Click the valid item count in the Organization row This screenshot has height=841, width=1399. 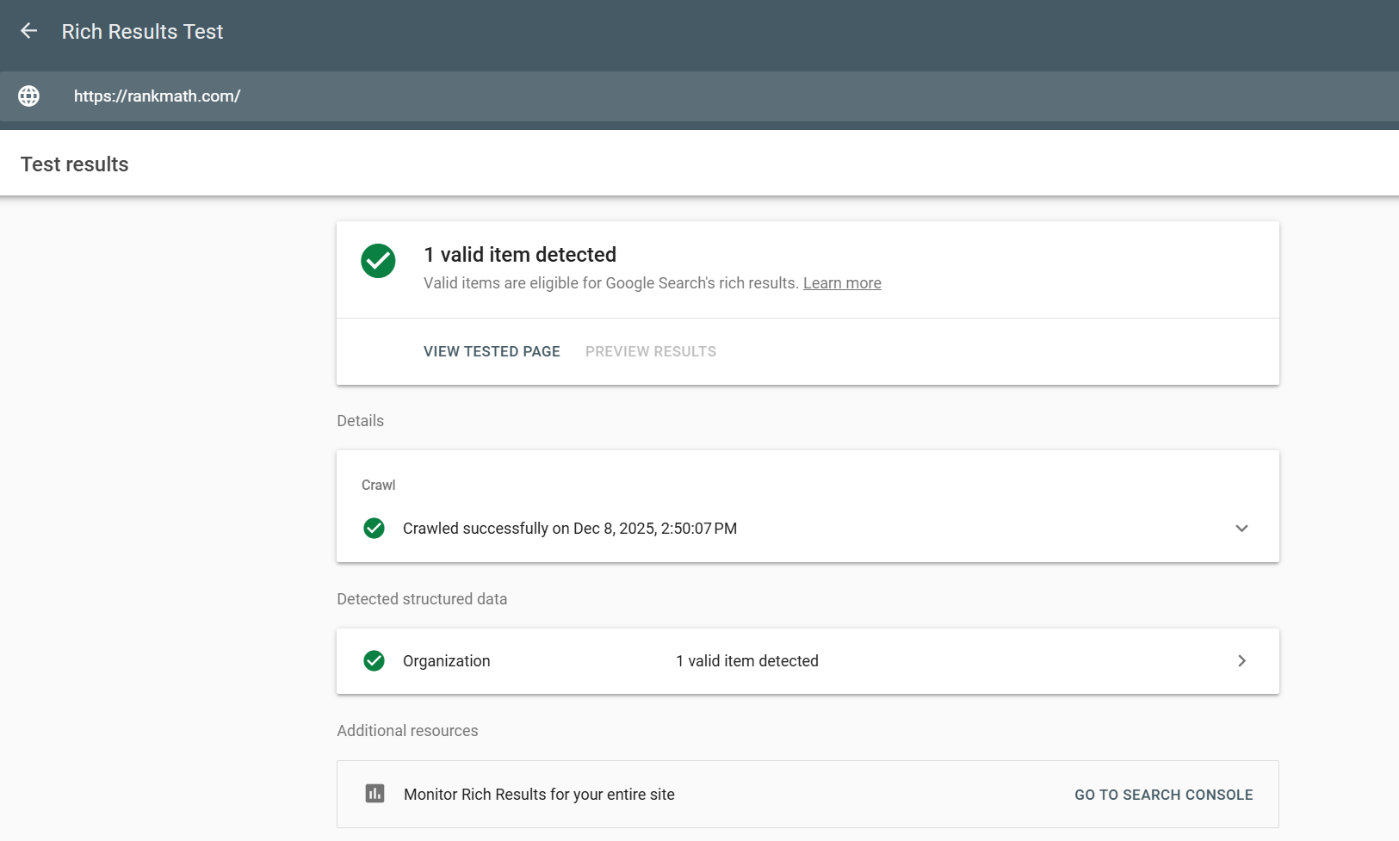coord(747,661)
